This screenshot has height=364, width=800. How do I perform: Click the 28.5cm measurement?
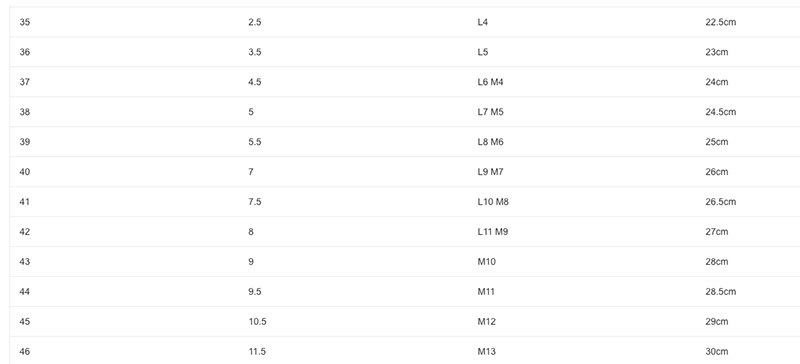coord(720,292)
